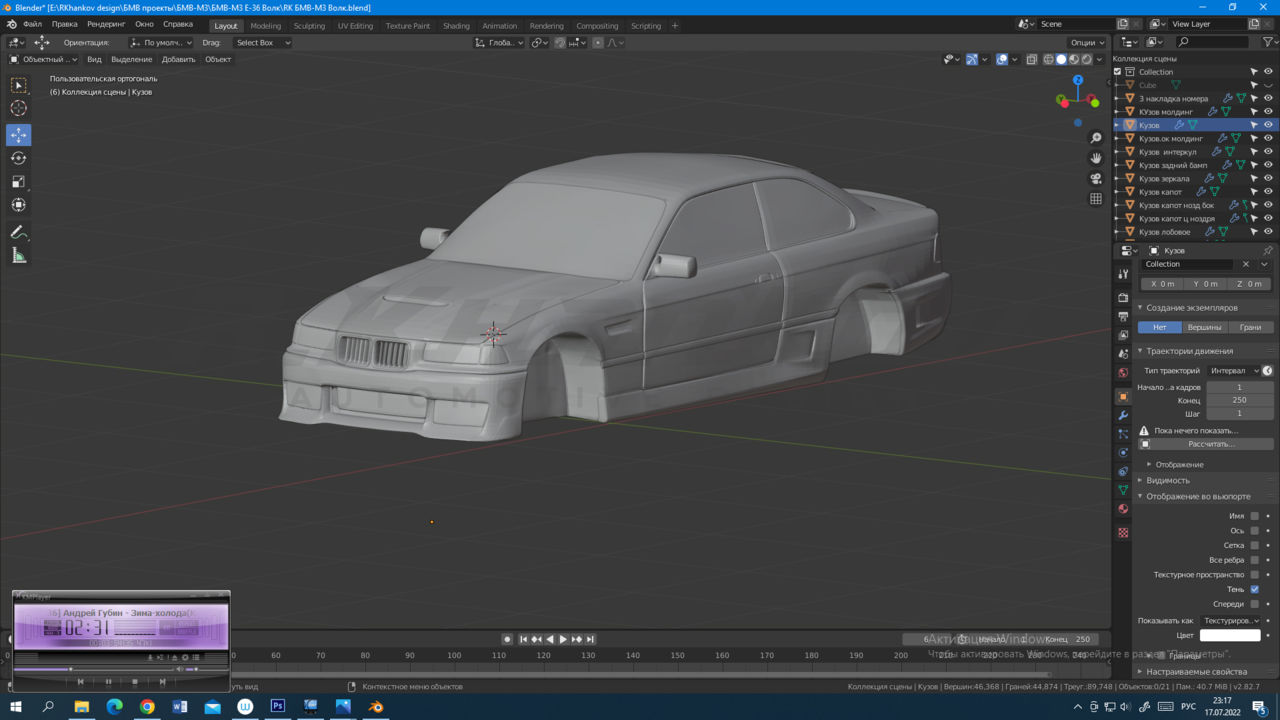The height and width of the screenshot is (720, 1280).
Task: Collapse the Создание экземпляров panel
Action: [1191, 308]
